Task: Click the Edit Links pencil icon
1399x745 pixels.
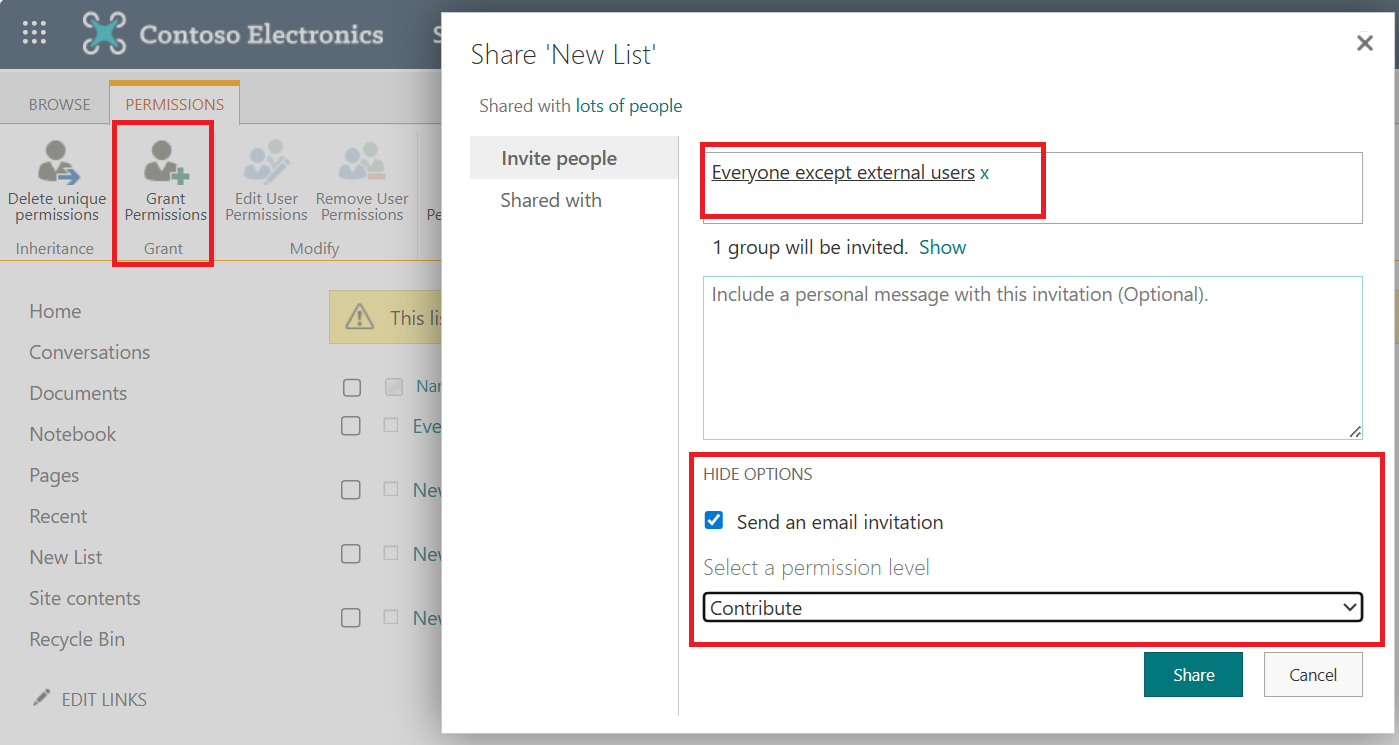Action: click(x=40, y=698)
